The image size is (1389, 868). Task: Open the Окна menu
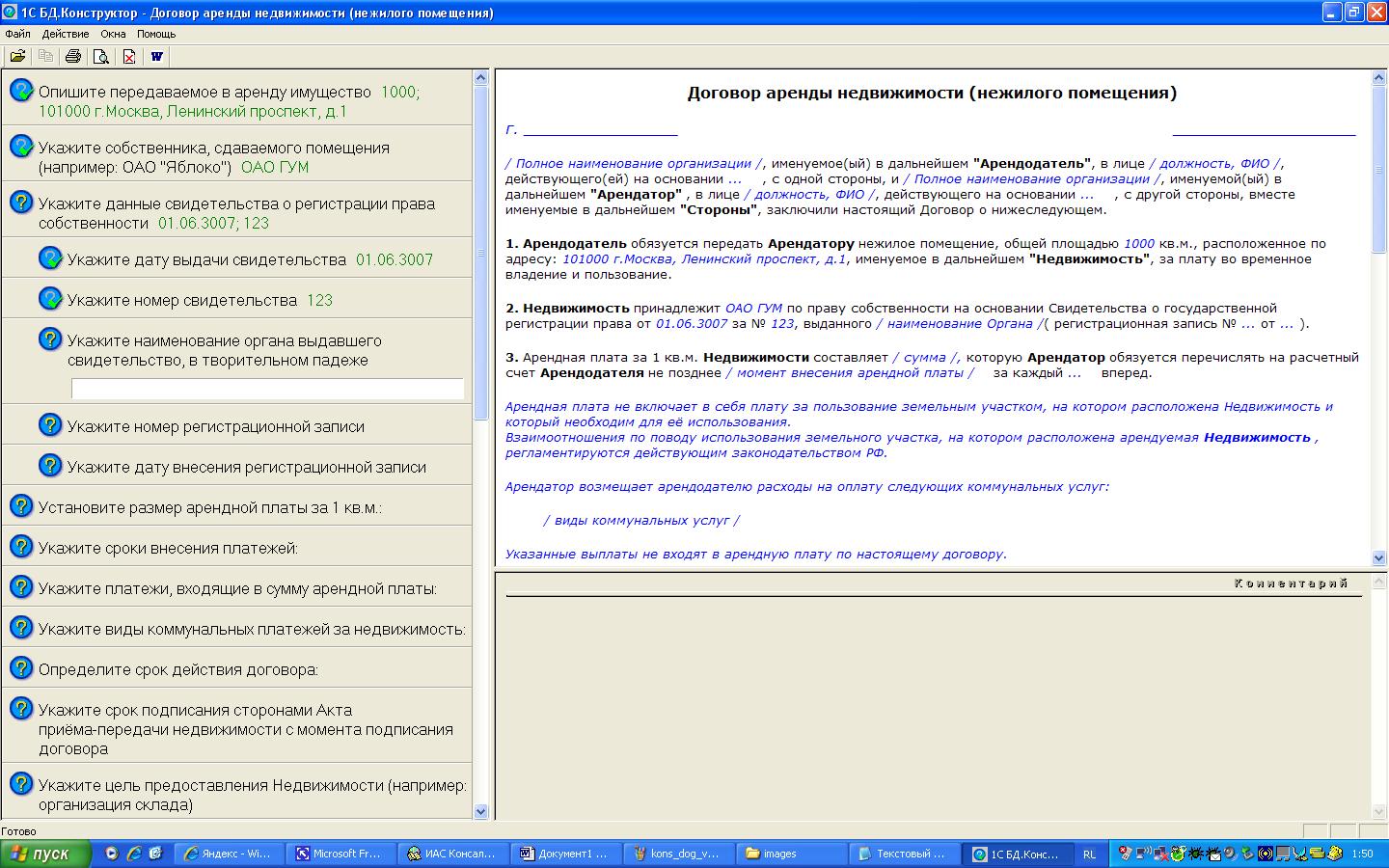(113, 34)
